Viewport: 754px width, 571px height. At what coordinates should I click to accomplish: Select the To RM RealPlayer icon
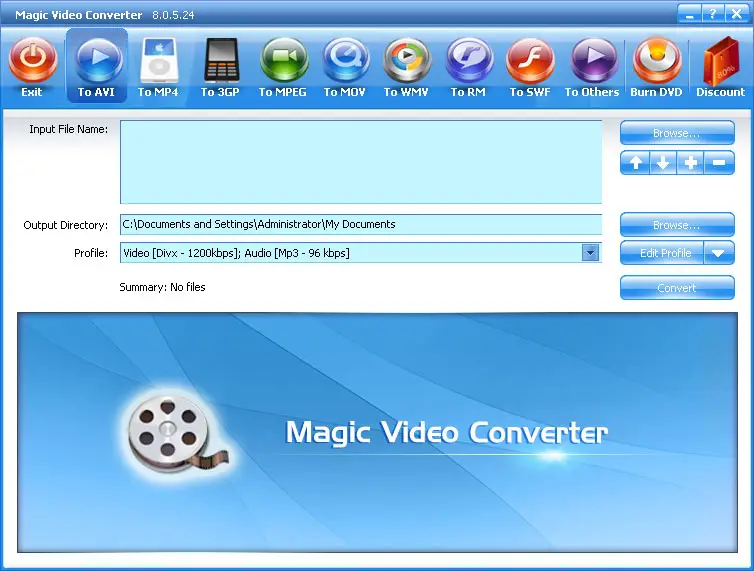[x=468, y=60]
